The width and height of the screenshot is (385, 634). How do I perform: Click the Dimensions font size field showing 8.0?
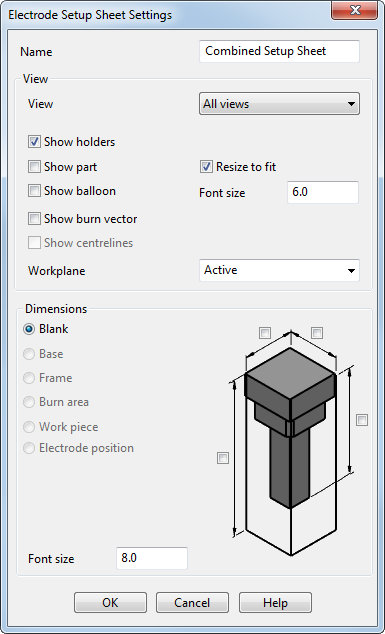click(x=152, y=558)
